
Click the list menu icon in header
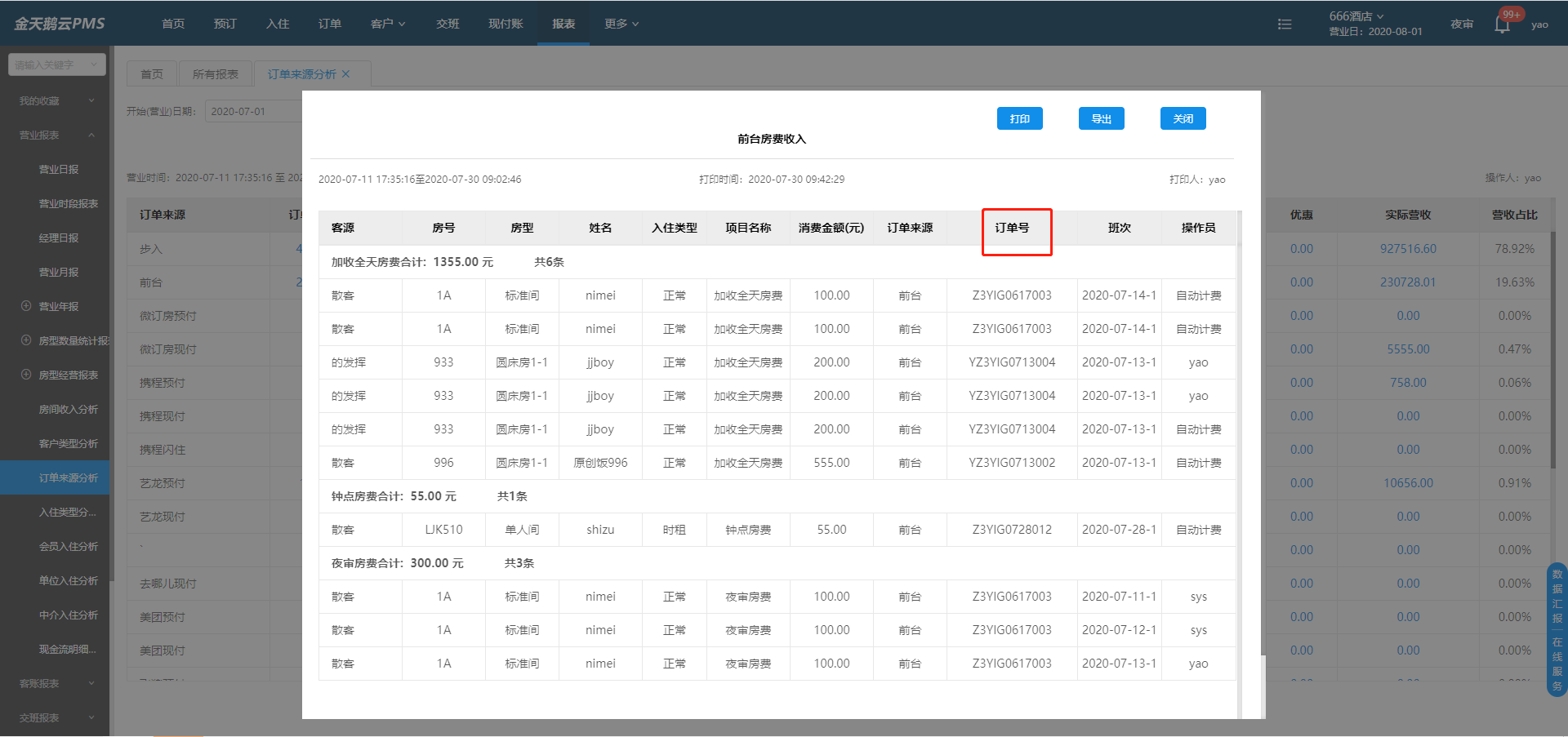coord(1285,24)
